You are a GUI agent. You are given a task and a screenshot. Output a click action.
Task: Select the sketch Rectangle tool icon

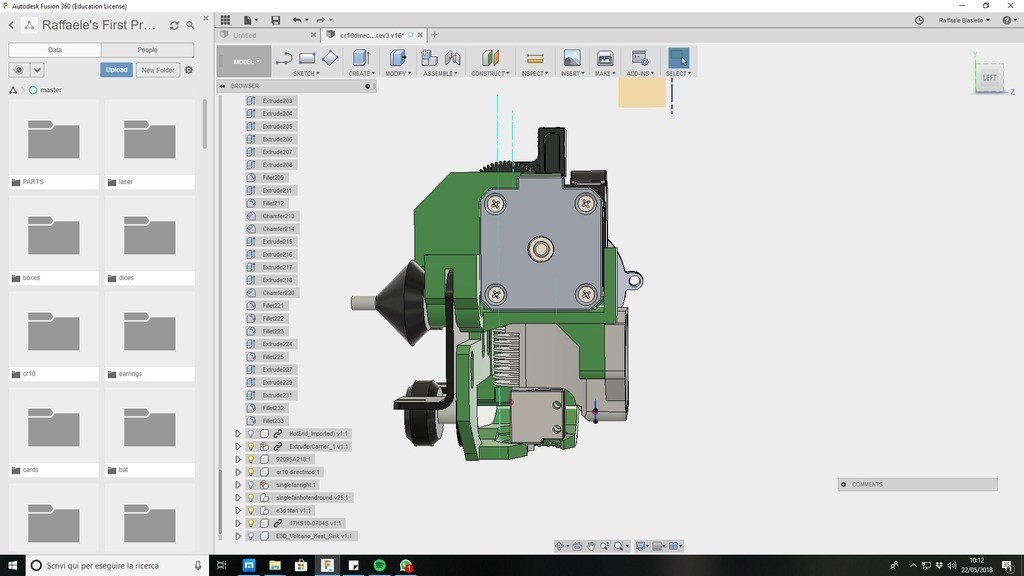(x=307, y=59)
